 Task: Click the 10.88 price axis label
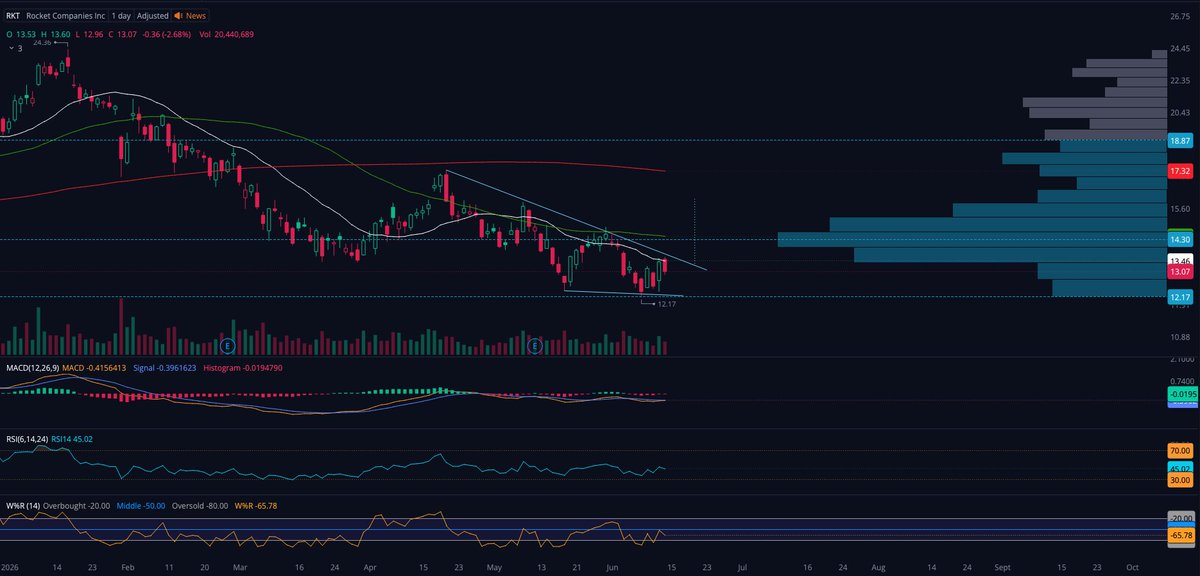(x=1179, y=337)
